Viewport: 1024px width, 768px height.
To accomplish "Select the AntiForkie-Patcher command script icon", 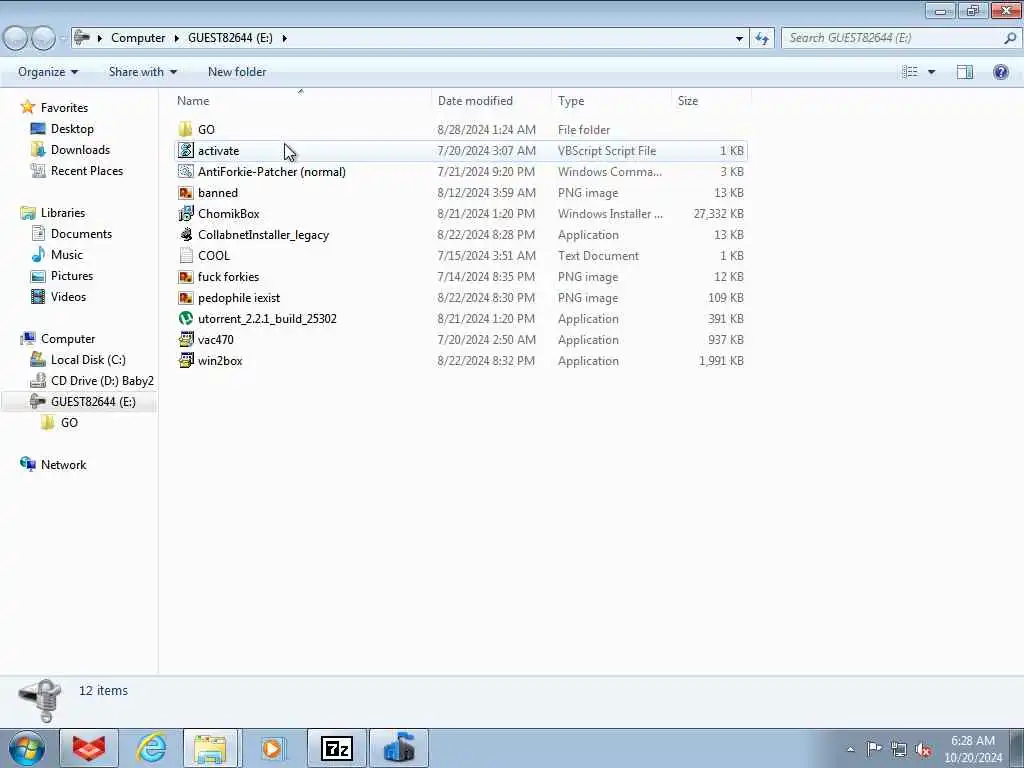I will 185,171.
